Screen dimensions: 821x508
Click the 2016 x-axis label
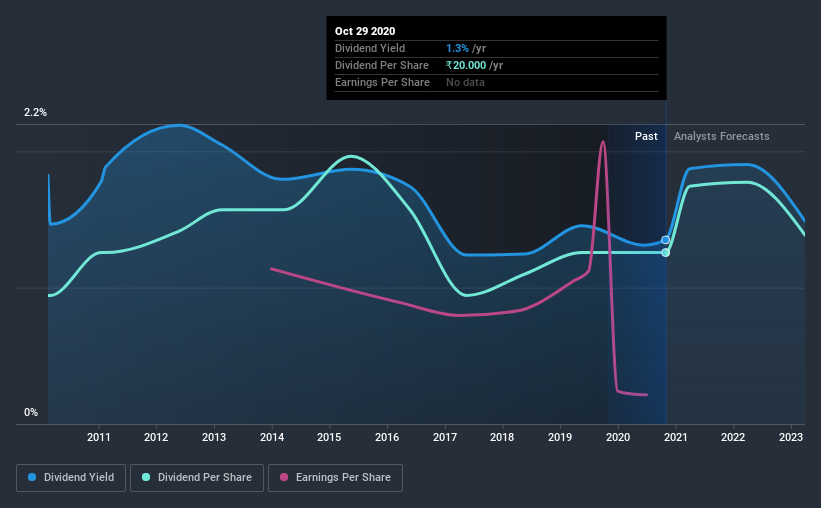[387, 437]
